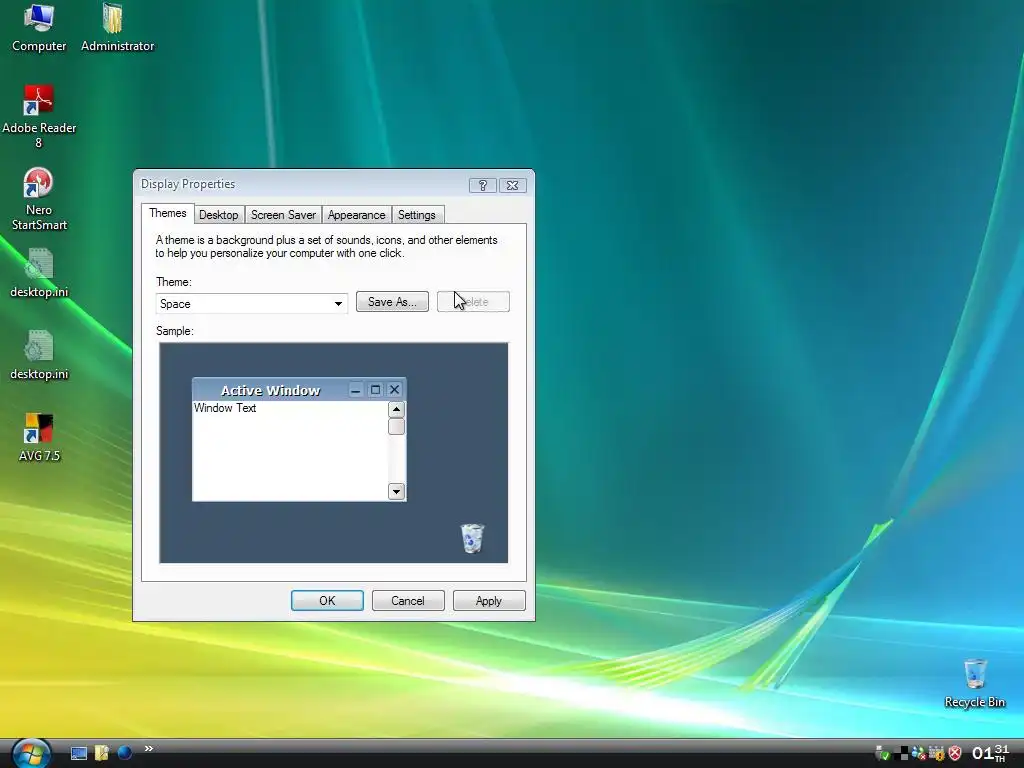1024x768 pixels.
Task: Open the Computer desktop icon
Action: point(39,27)
